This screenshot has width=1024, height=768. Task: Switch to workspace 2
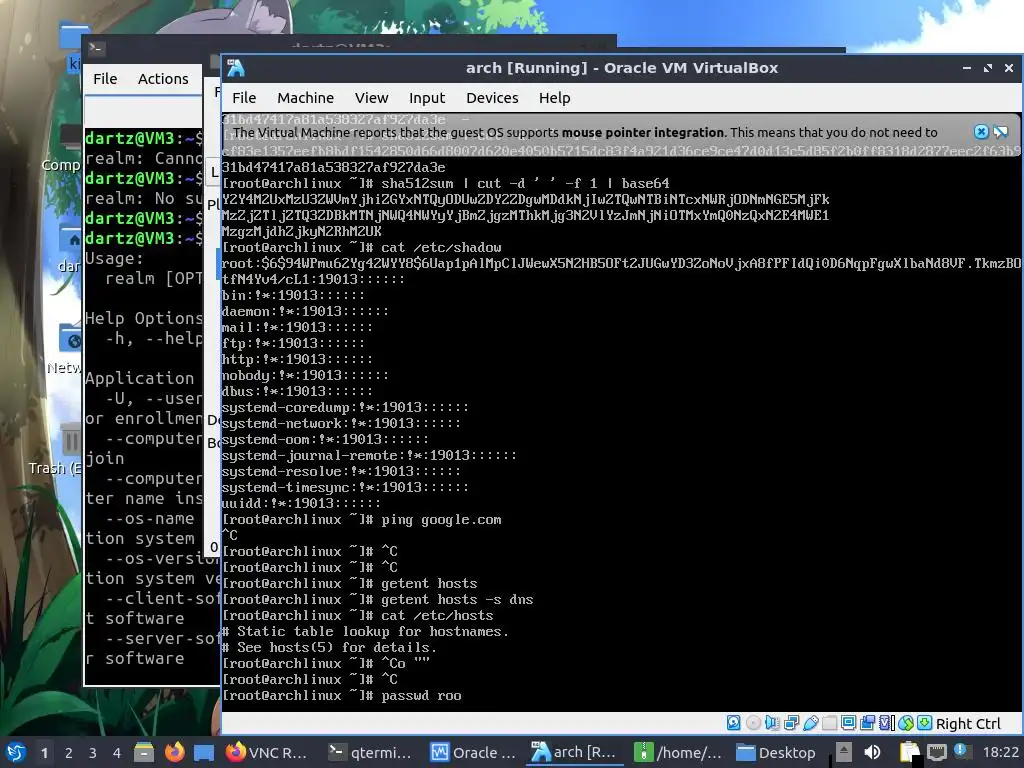point(69,753)
